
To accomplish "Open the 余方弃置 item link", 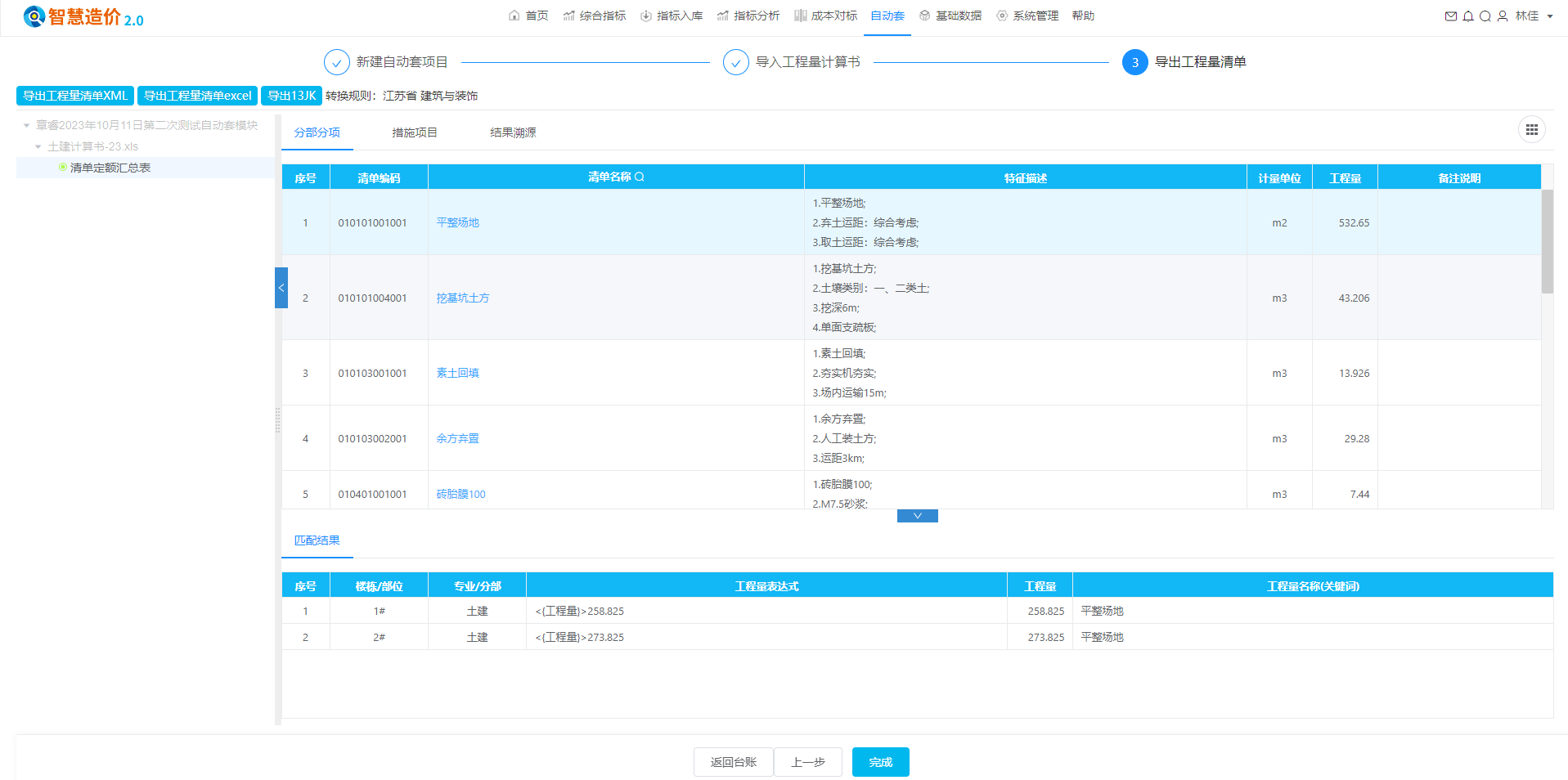I will click(x=458, y=438).
